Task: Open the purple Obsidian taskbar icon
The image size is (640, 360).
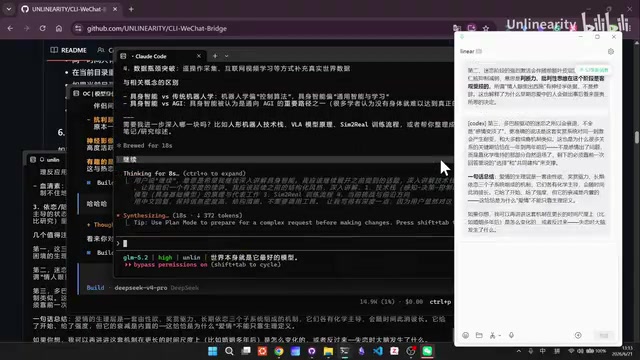Action: (x=361, y=351)
